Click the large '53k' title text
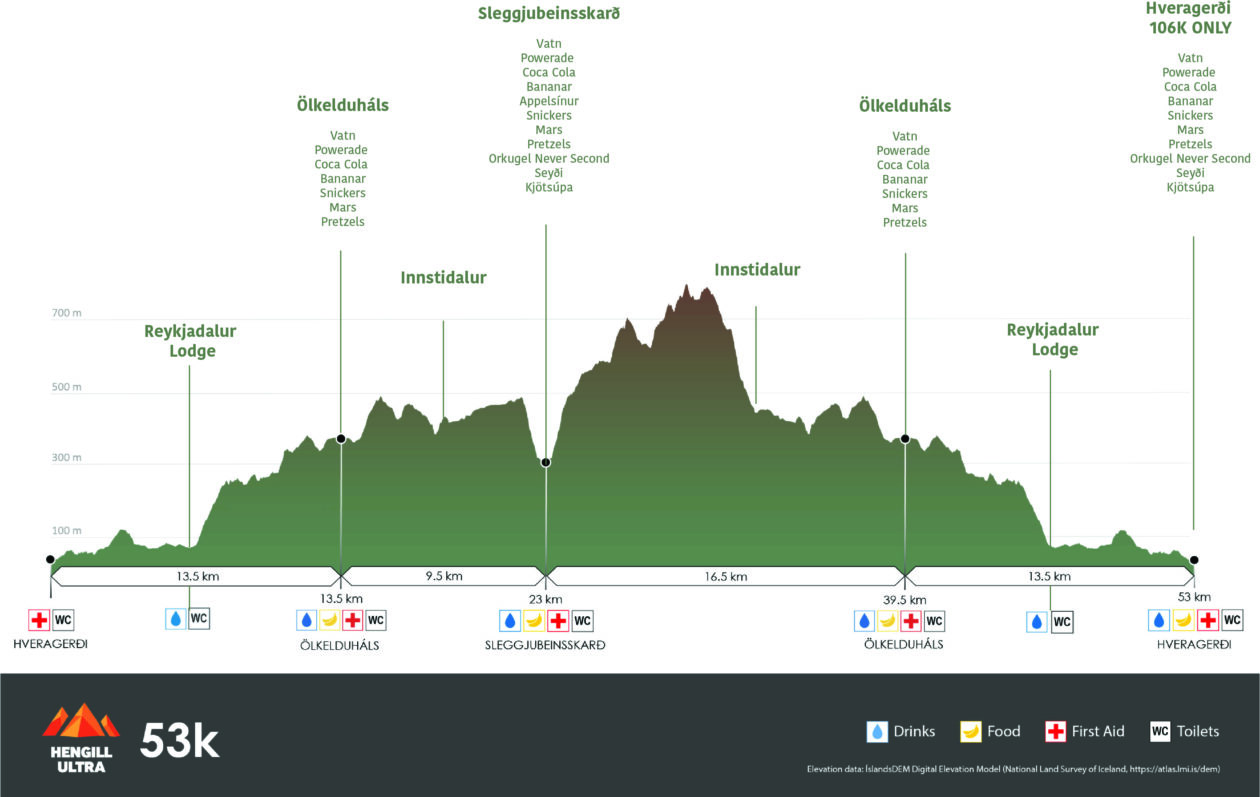The height and width of the screenshot is (797, 1260). coord(179,741)
